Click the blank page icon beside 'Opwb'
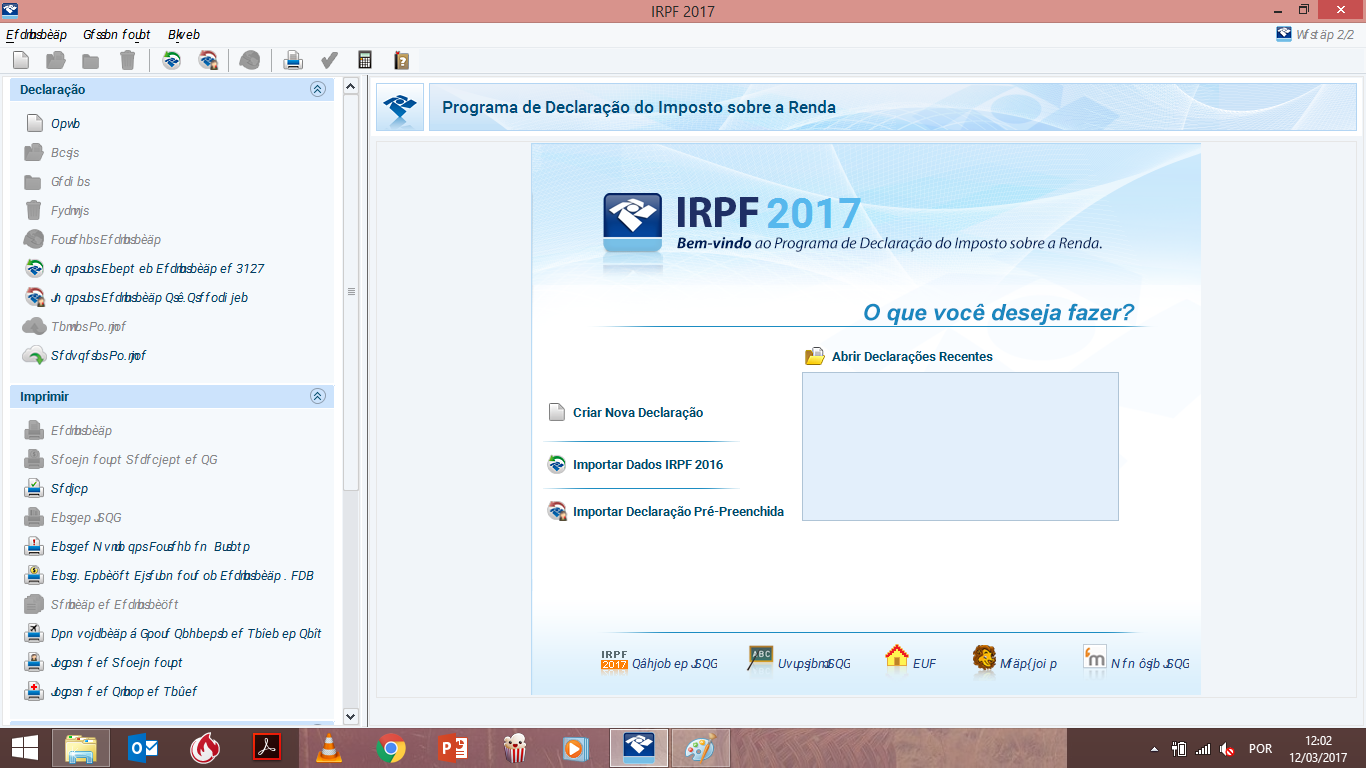Screen dimensions: 1366x768 click(x=34, y=124)
